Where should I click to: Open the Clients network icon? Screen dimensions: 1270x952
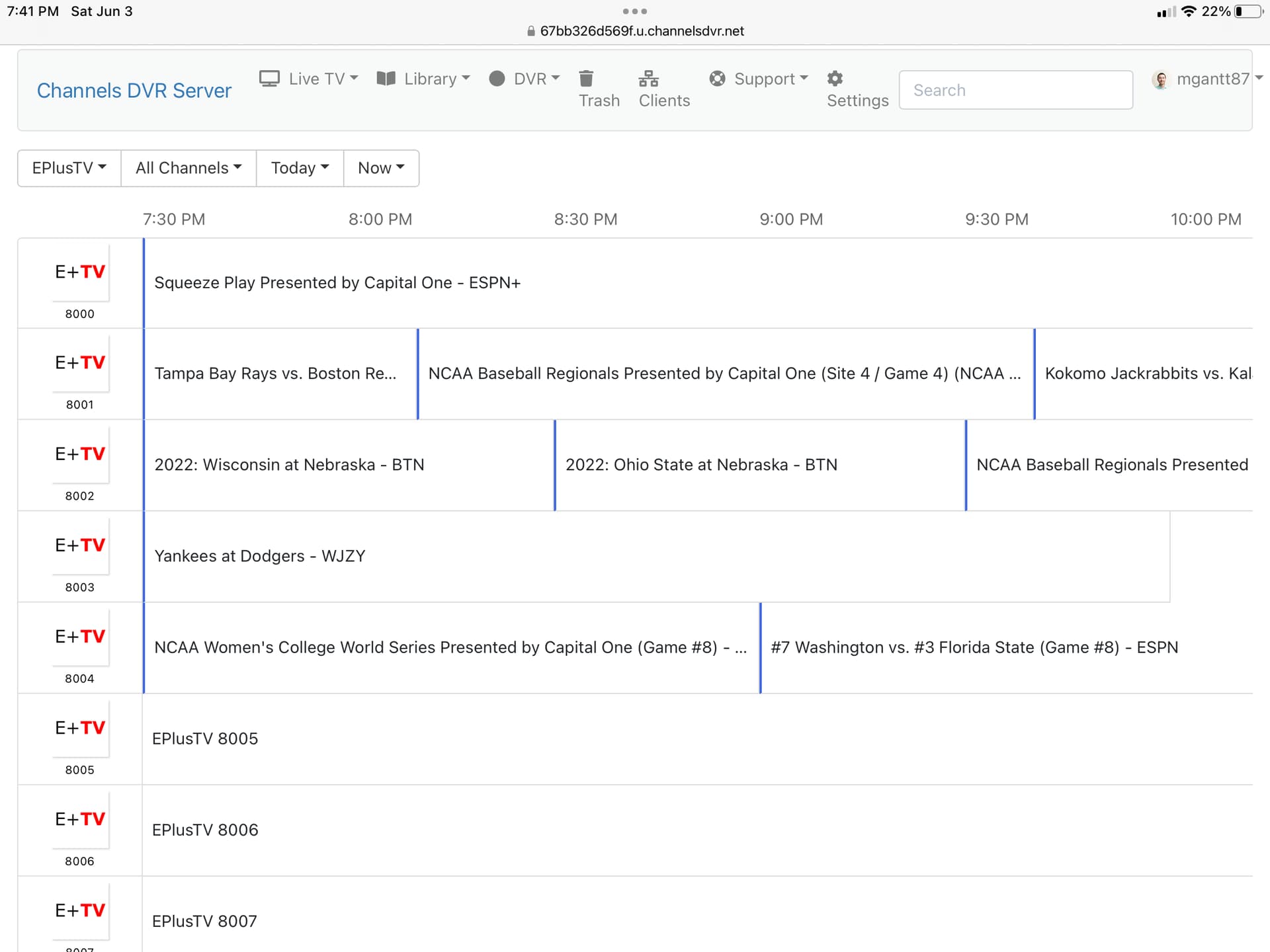coord(648,79)
